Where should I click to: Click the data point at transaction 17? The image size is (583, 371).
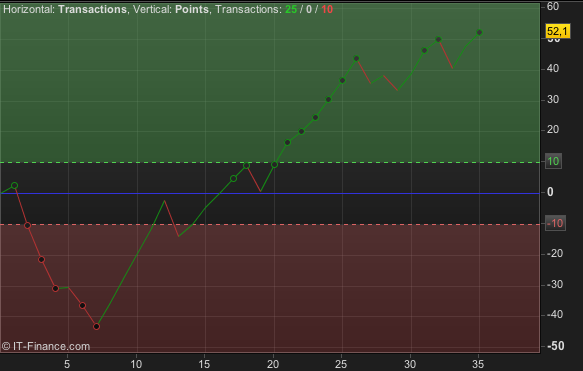(x=233, y=179)
